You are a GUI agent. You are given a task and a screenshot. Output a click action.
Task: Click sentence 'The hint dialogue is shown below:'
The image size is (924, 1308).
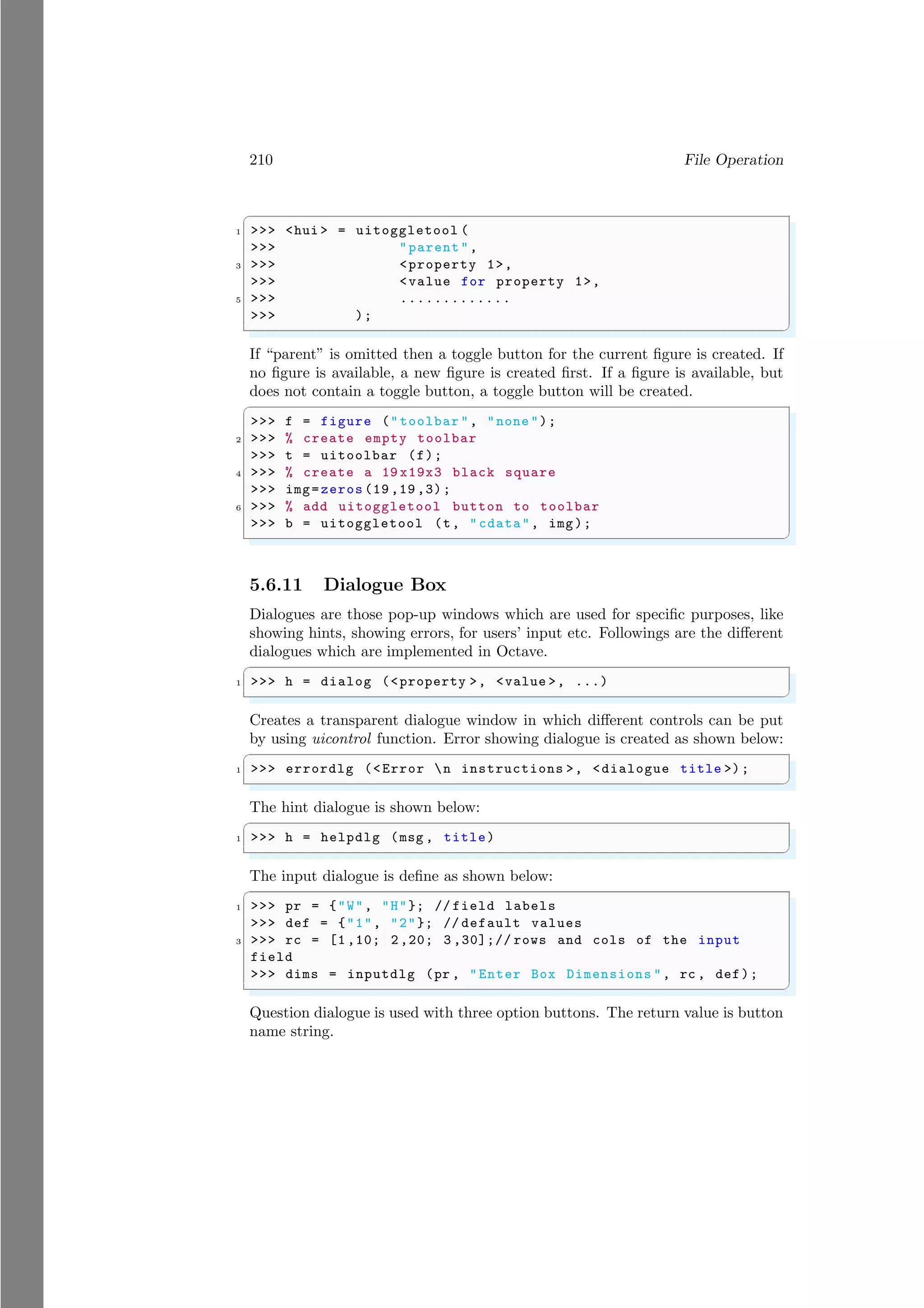365,808
